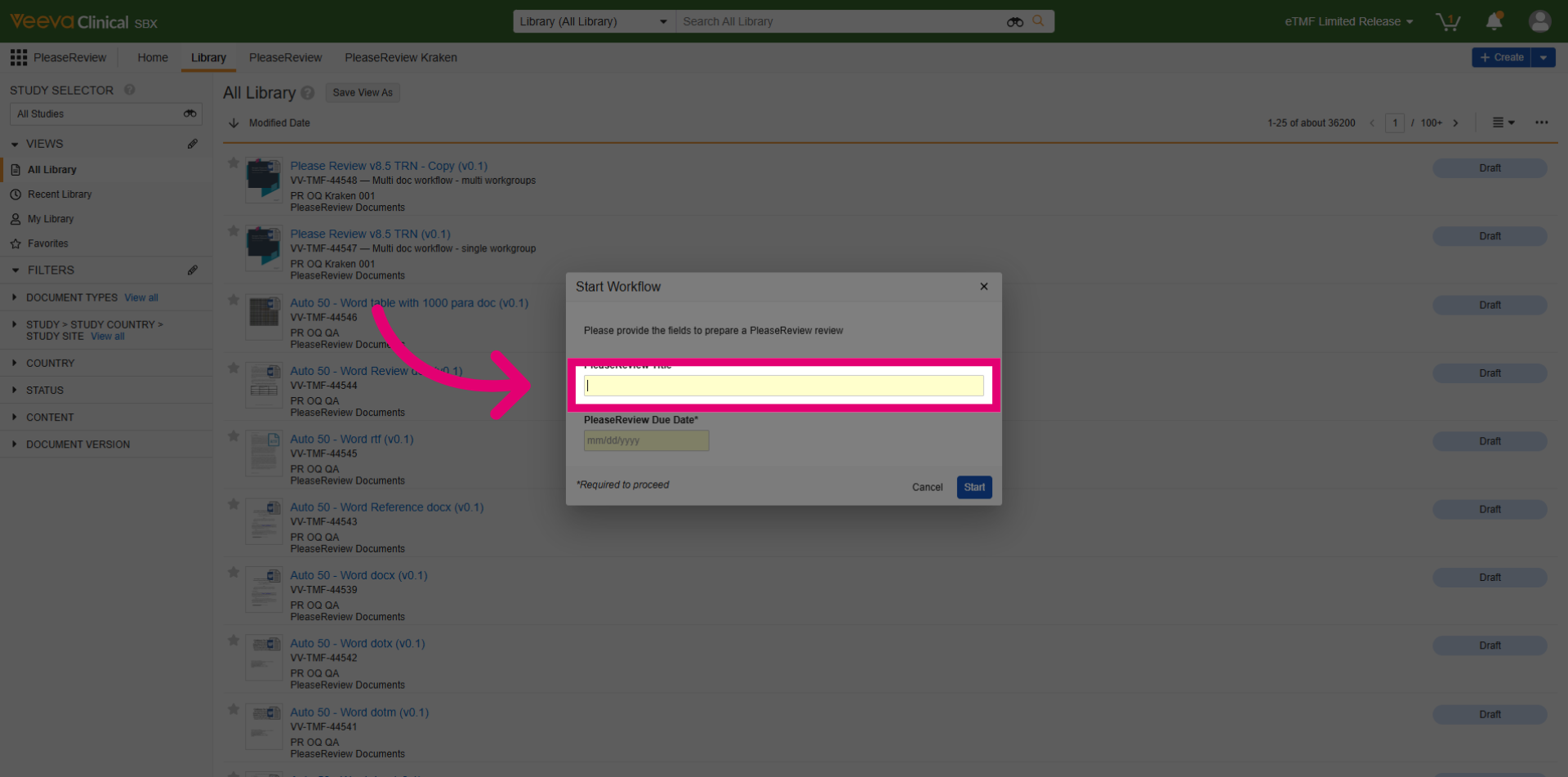Open layout view selector dropdown

tap(1503, 123)
